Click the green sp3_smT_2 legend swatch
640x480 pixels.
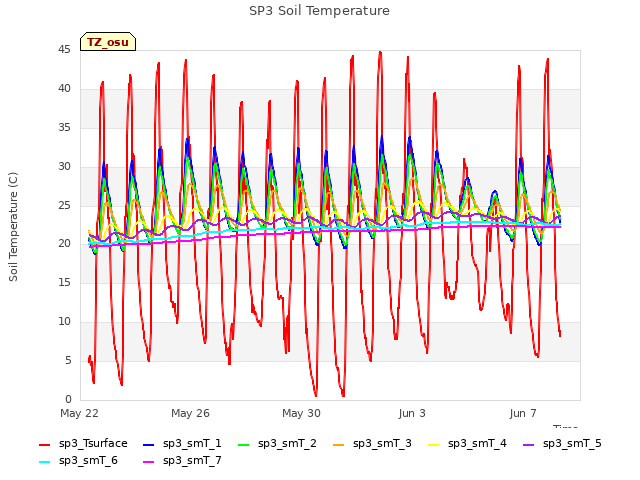tap(244, 444)
